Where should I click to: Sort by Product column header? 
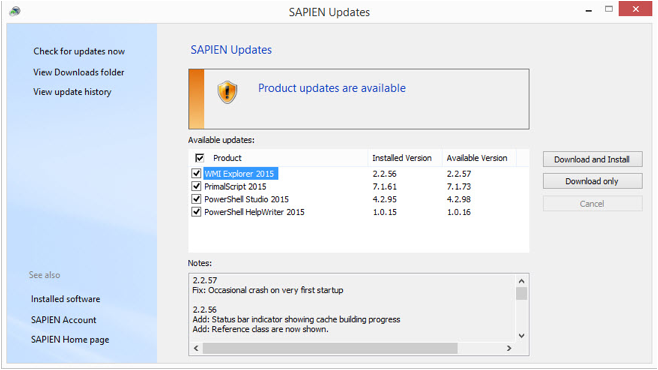227,158
